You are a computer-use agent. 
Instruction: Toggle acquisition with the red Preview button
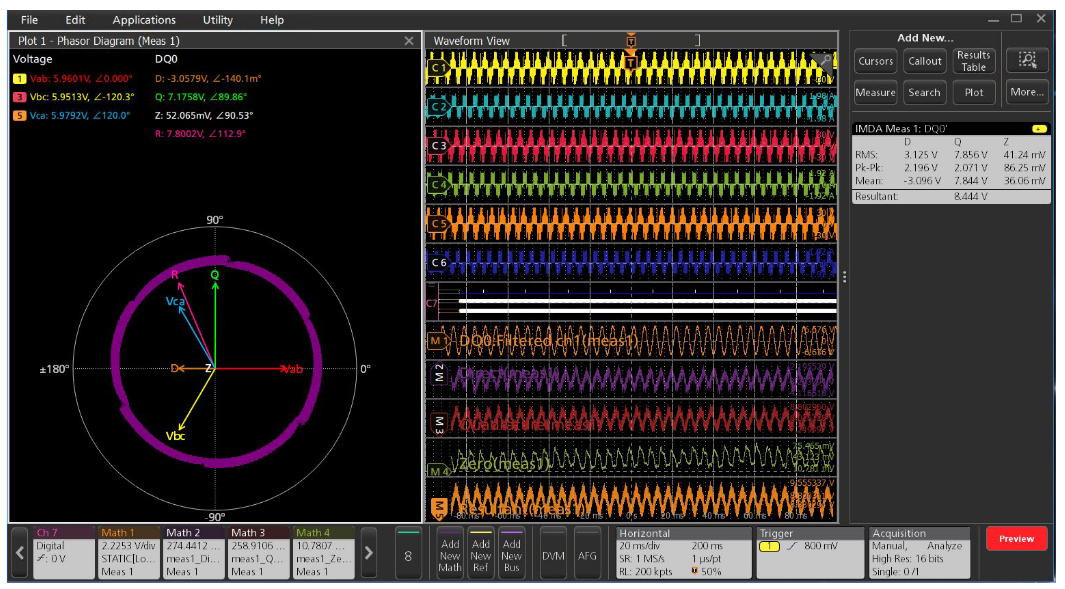(x=1017, y=537)
